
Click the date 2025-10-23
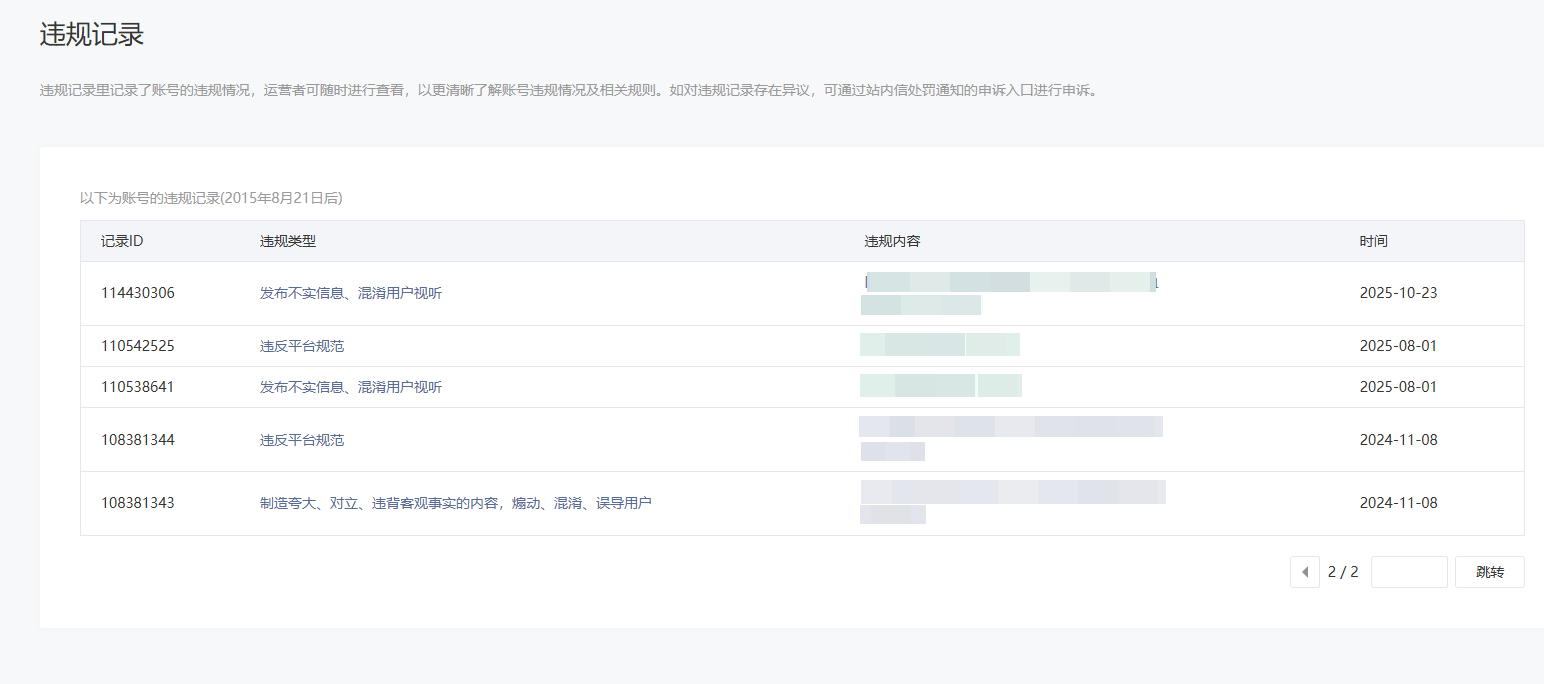click(x=1399, y=293)
